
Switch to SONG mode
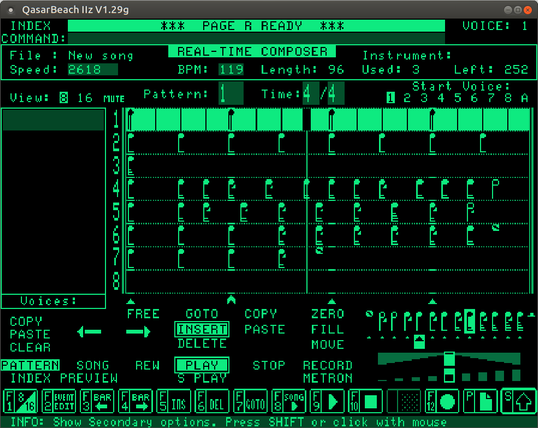click(93, 365)
